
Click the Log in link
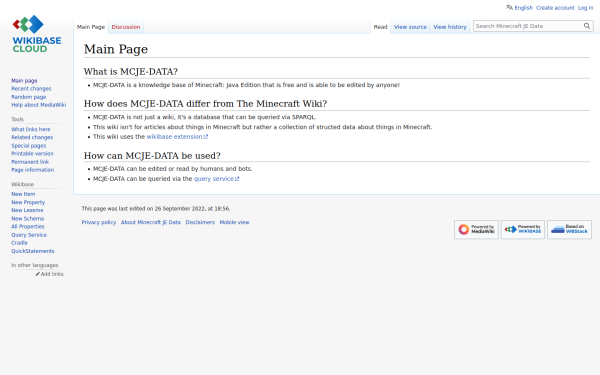pyautogui.click(x=585, y=8)
